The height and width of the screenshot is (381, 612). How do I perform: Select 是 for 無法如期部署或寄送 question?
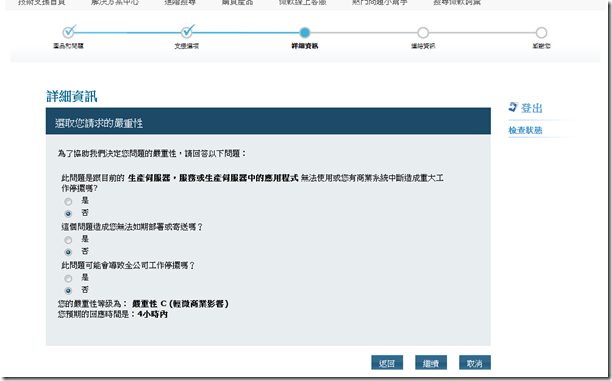coord(68,240)
